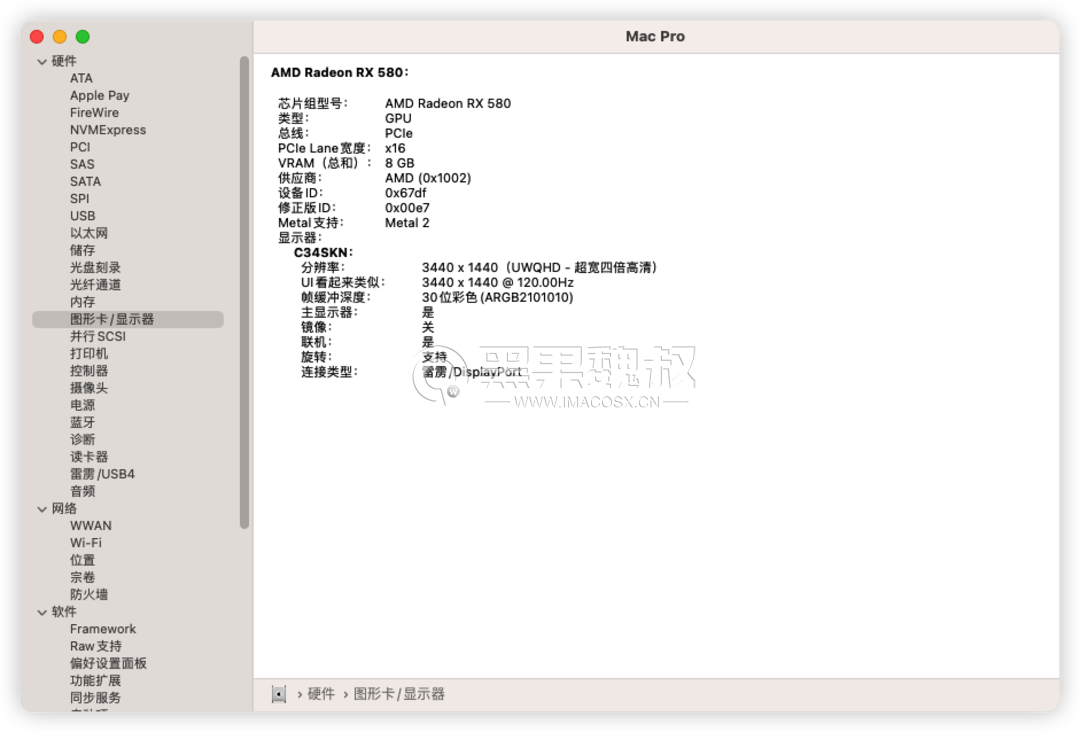Open the PCI hardware entry

click(x=80, y=147)
